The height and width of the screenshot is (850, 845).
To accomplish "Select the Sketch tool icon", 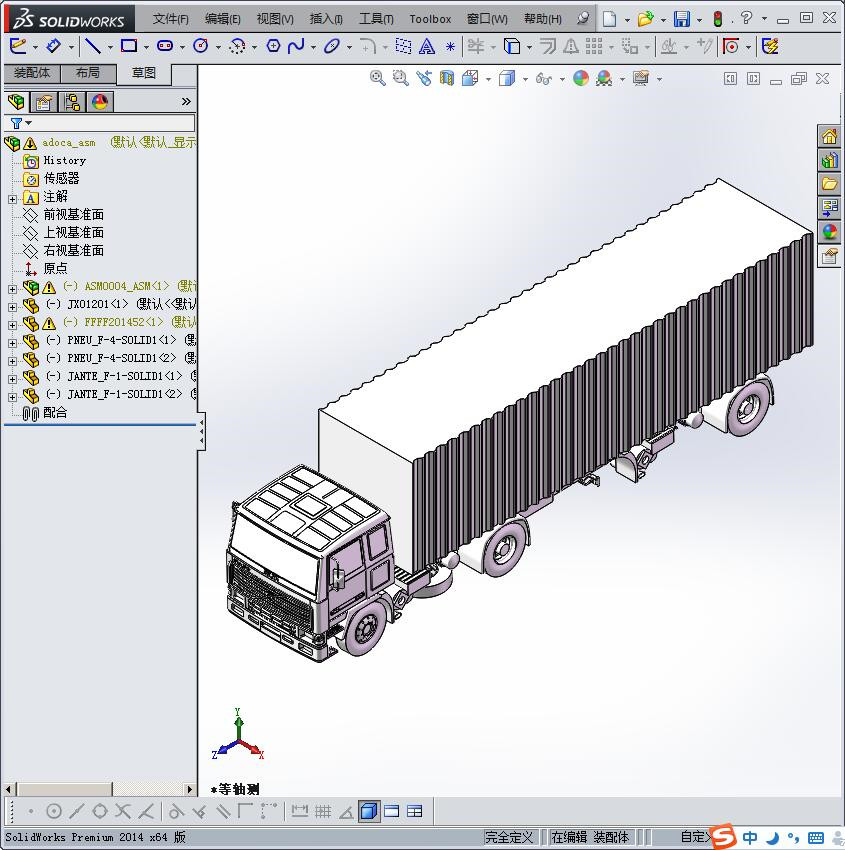I will coord(18,47).
